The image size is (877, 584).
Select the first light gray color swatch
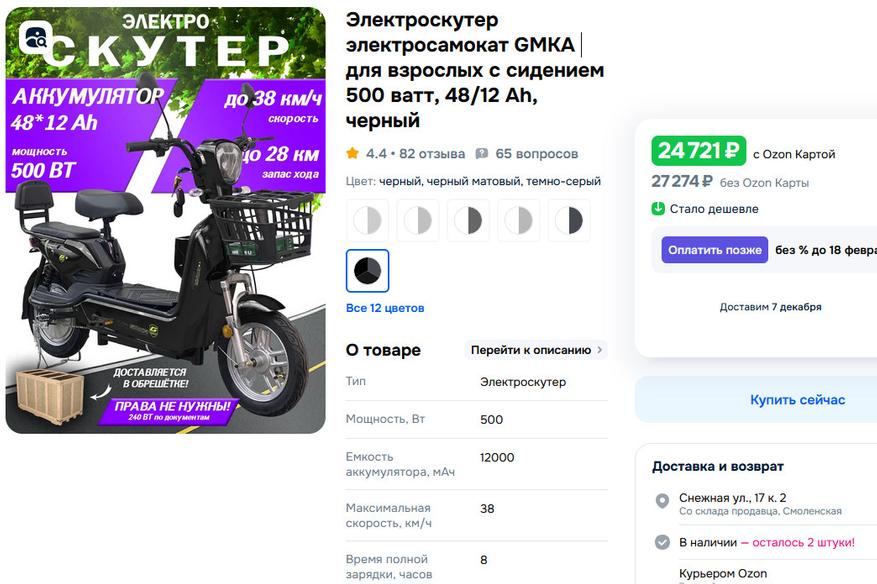click(x=368, y=220)
